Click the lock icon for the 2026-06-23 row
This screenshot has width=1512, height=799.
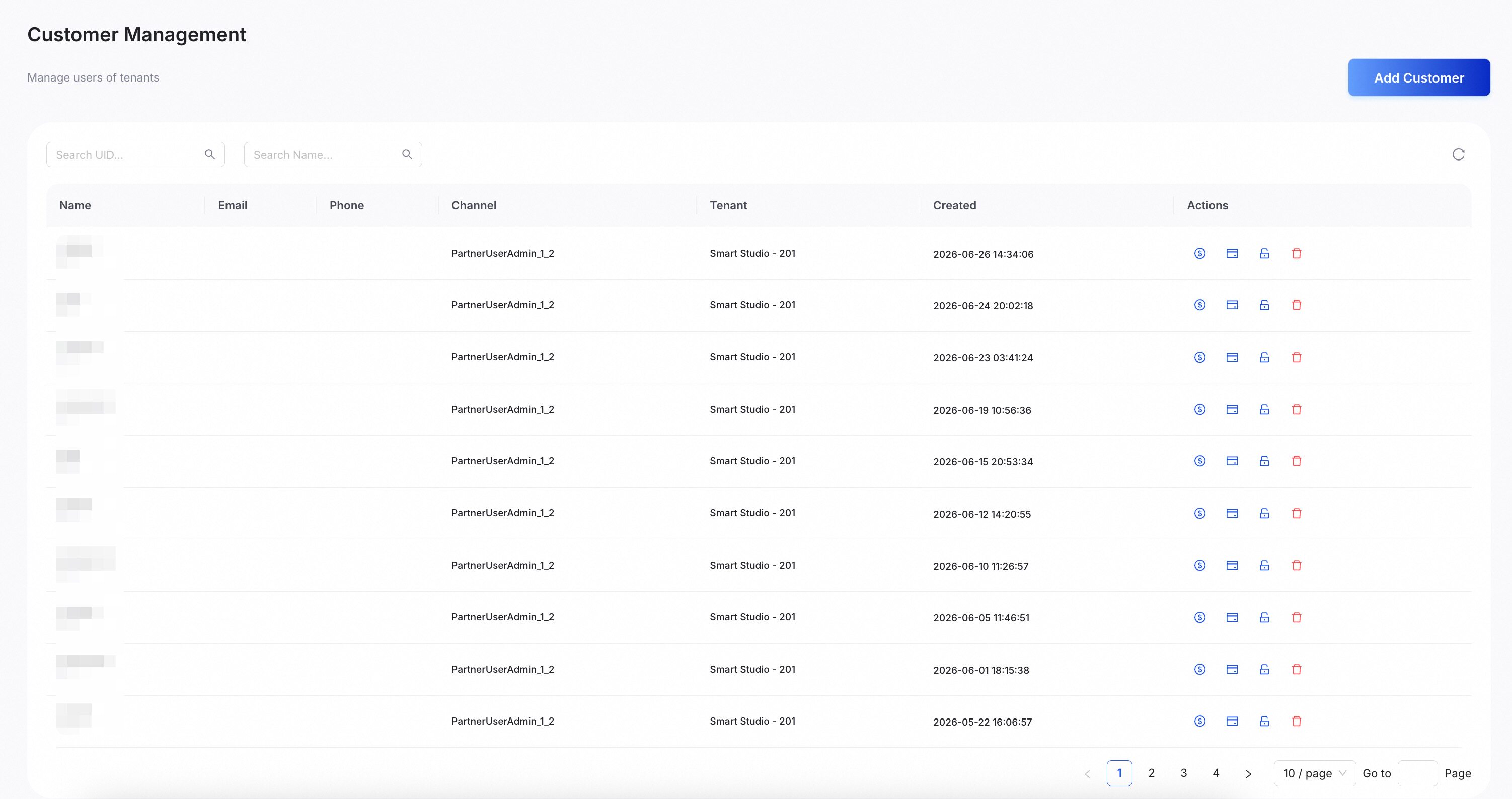(1264, 357)
